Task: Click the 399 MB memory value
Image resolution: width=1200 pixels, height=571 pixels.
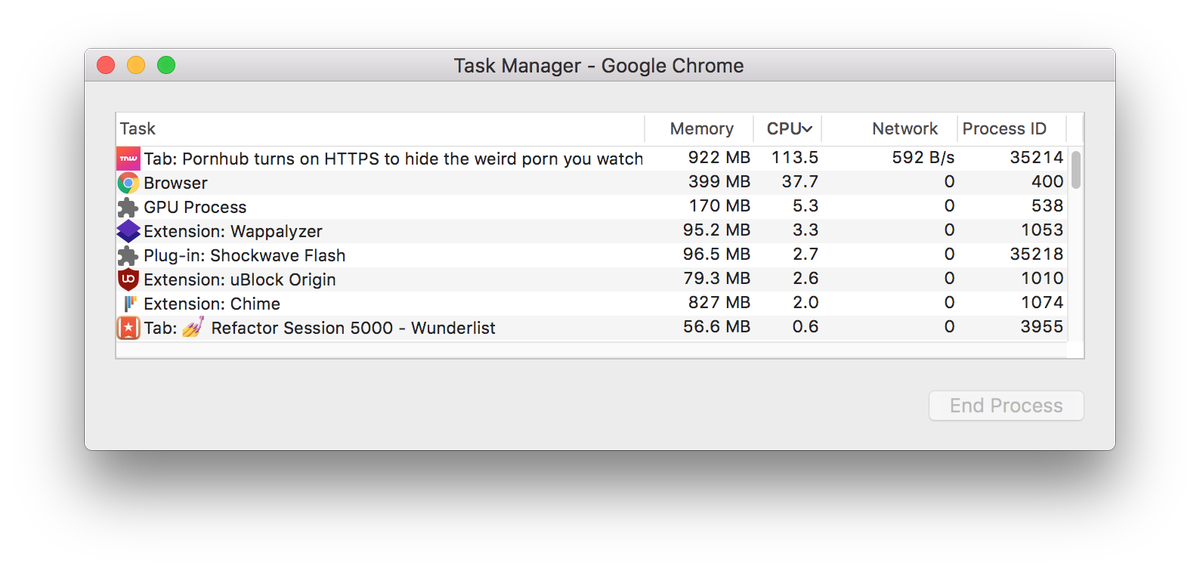Action: tap(719, 182)
